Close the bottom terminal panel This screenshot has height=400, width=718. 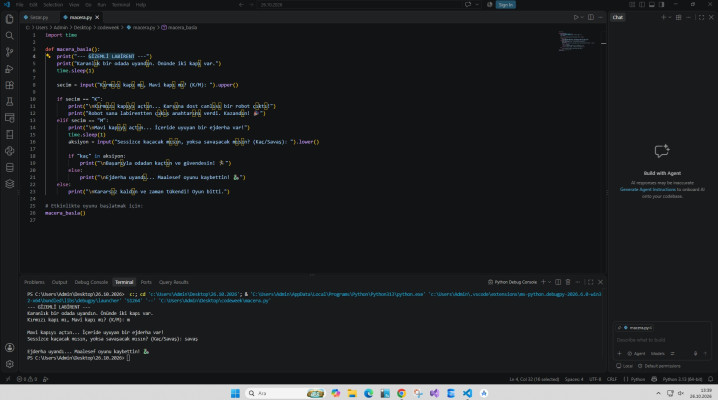pos(600,282)
